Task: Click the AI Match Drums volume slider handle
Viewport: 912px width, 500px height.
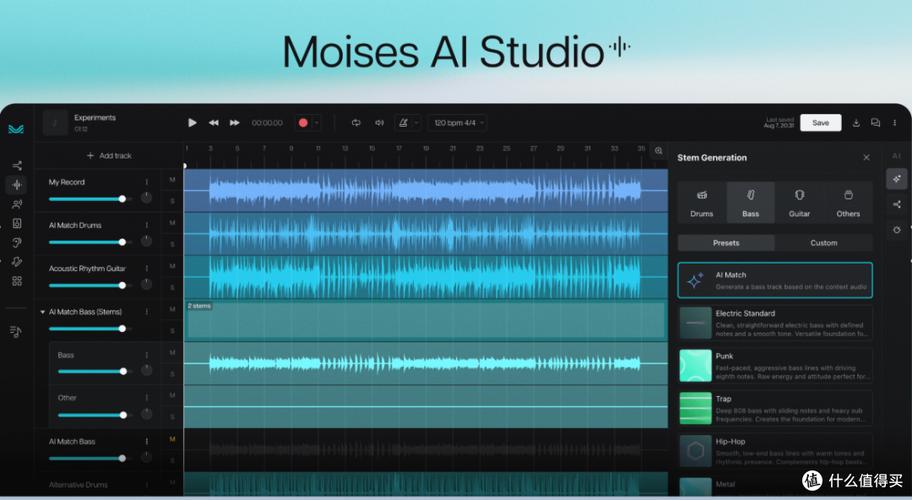Action: point(122,242)
